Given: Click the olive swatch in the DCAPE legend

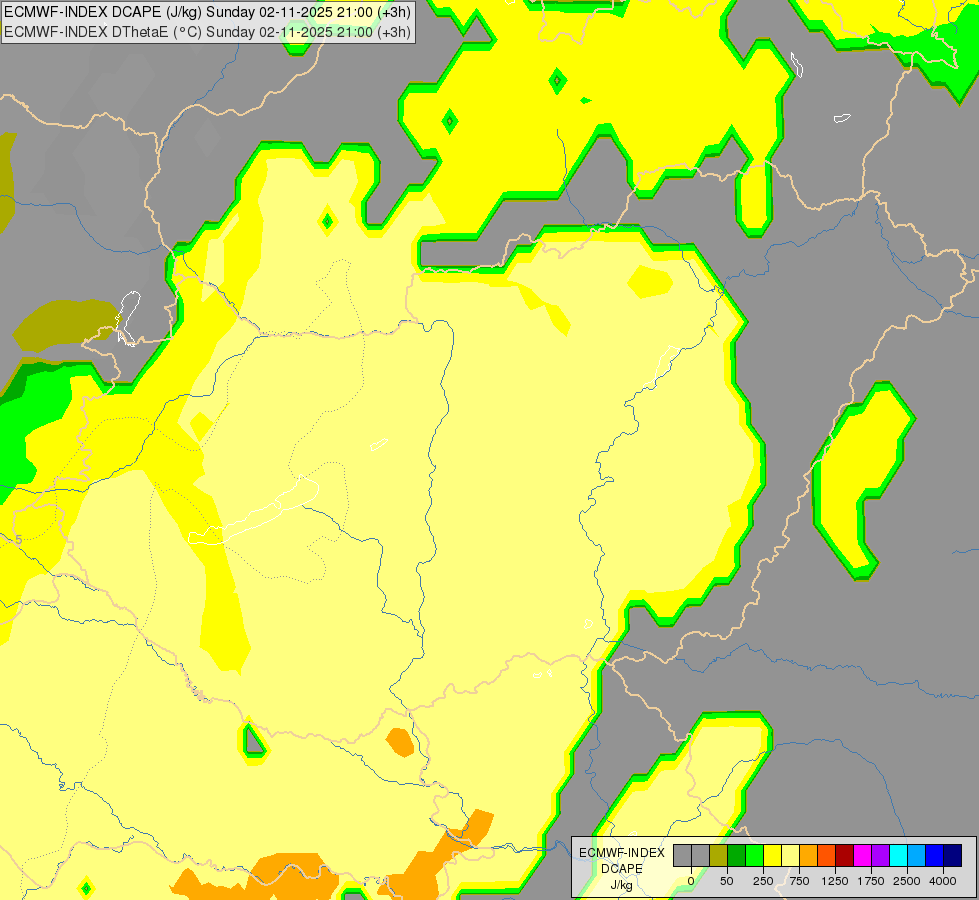Looking at the screenshot, I should pos(719,856).
